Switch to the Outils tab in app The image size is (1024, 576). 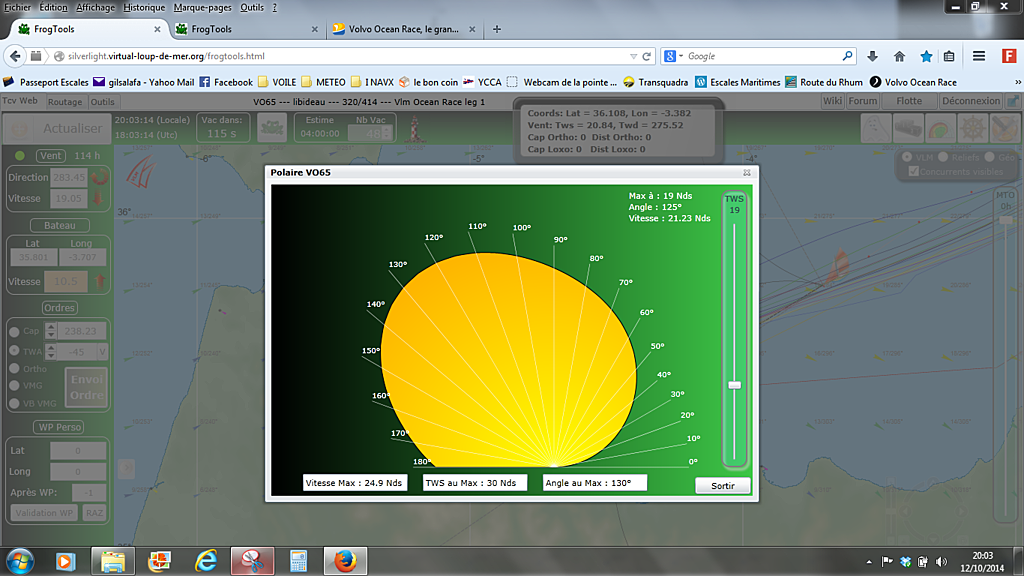(x=103, y=102)
